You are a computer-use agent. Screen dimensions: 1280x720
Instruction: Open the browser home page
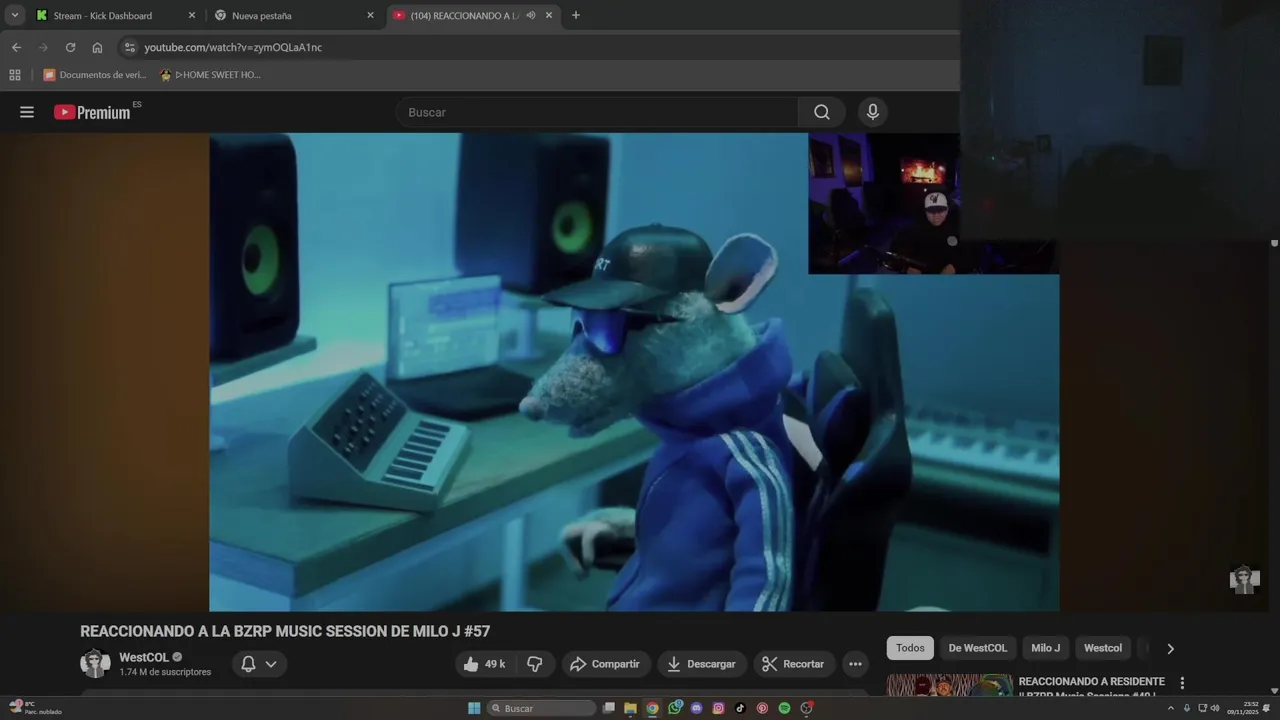[97, 47]
